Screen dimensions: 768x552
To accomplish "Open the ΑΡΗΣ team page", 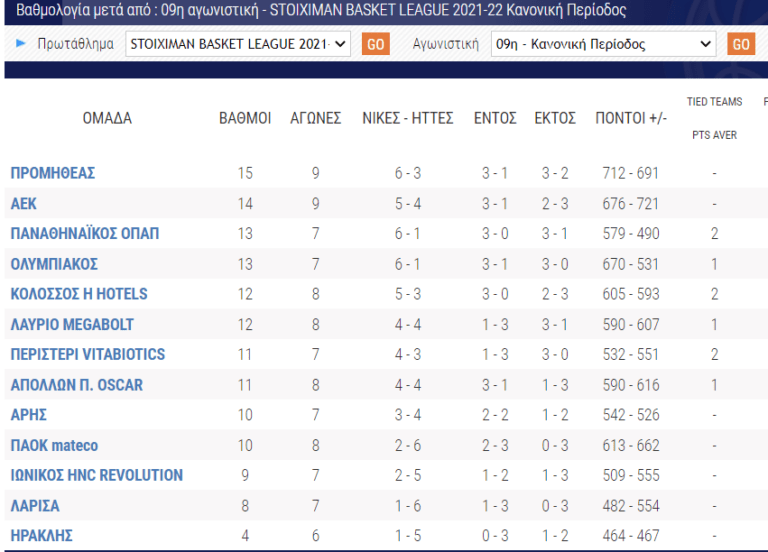I will (28, 415).
